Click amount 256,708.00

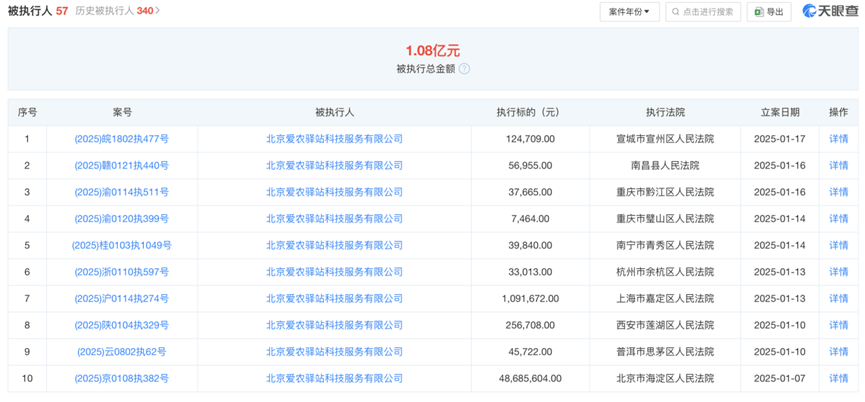pyautogui.click(x=530, y=325)
